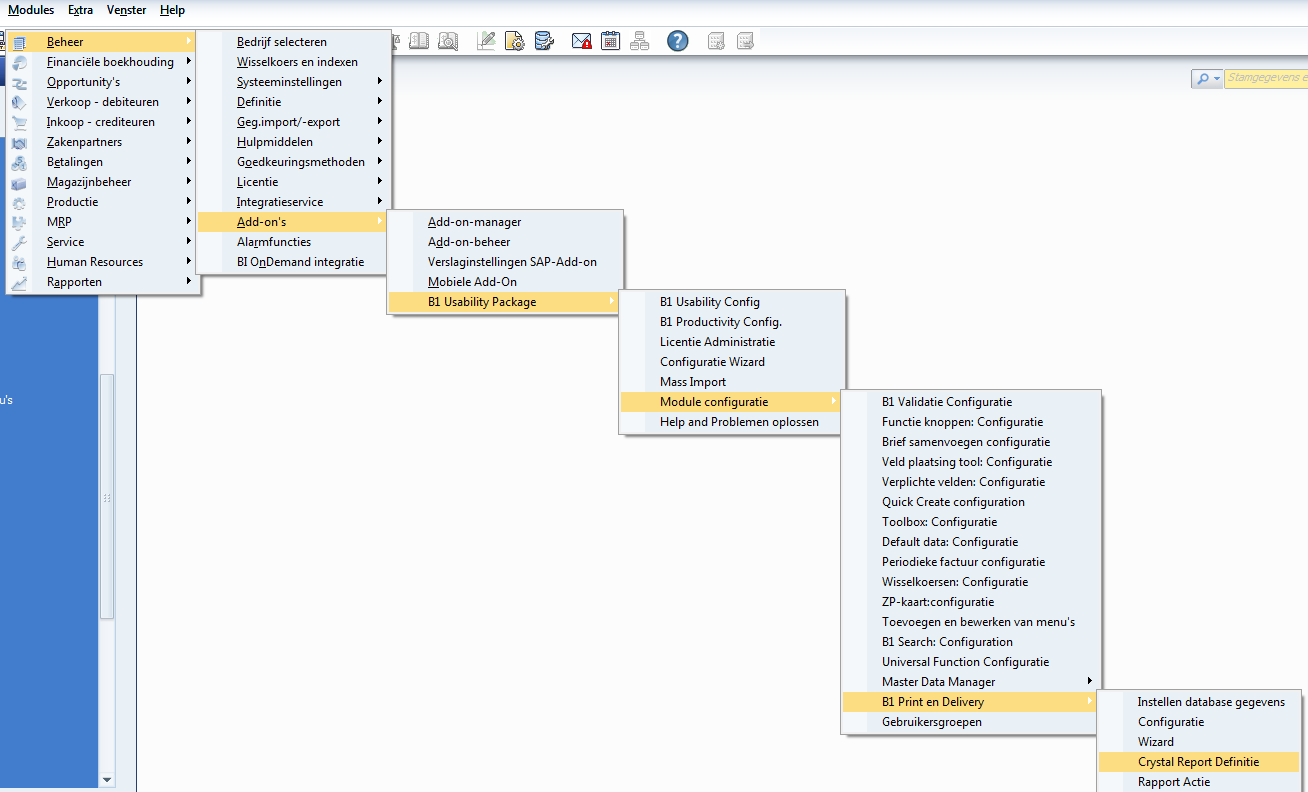Click the Magazijnbeheer box icon

point(19,182)
